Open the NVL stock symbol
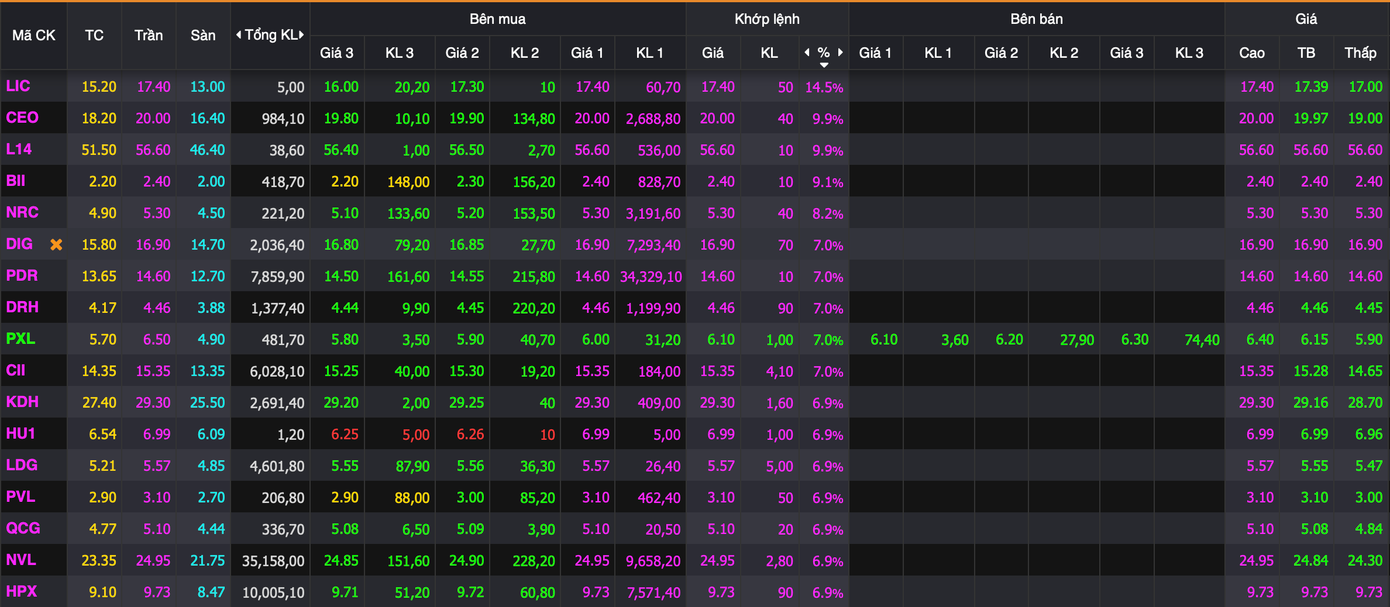This screenshot has width=1390, height=607. click(21, 560)
